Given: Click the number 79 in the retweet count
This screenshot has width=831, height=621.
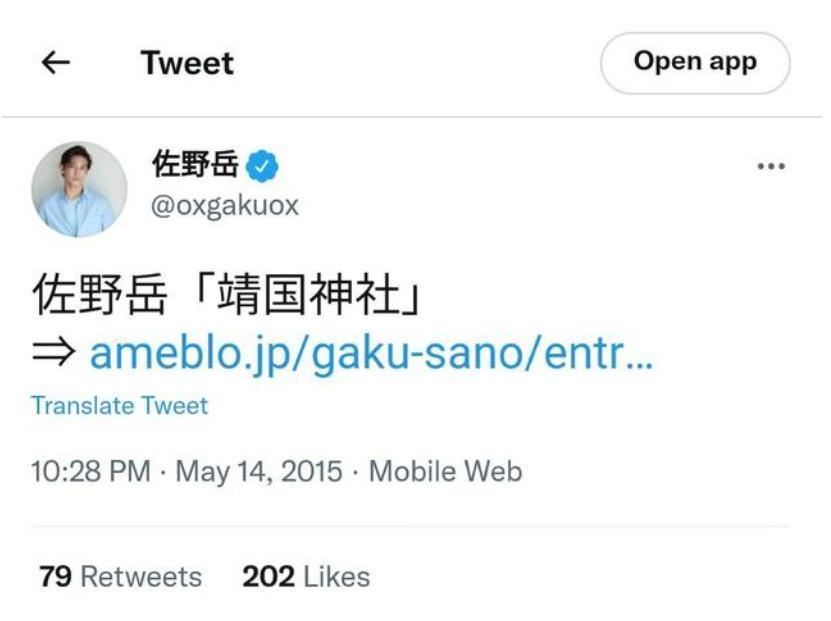Looking at the screenshot, I should click(54, 576).
